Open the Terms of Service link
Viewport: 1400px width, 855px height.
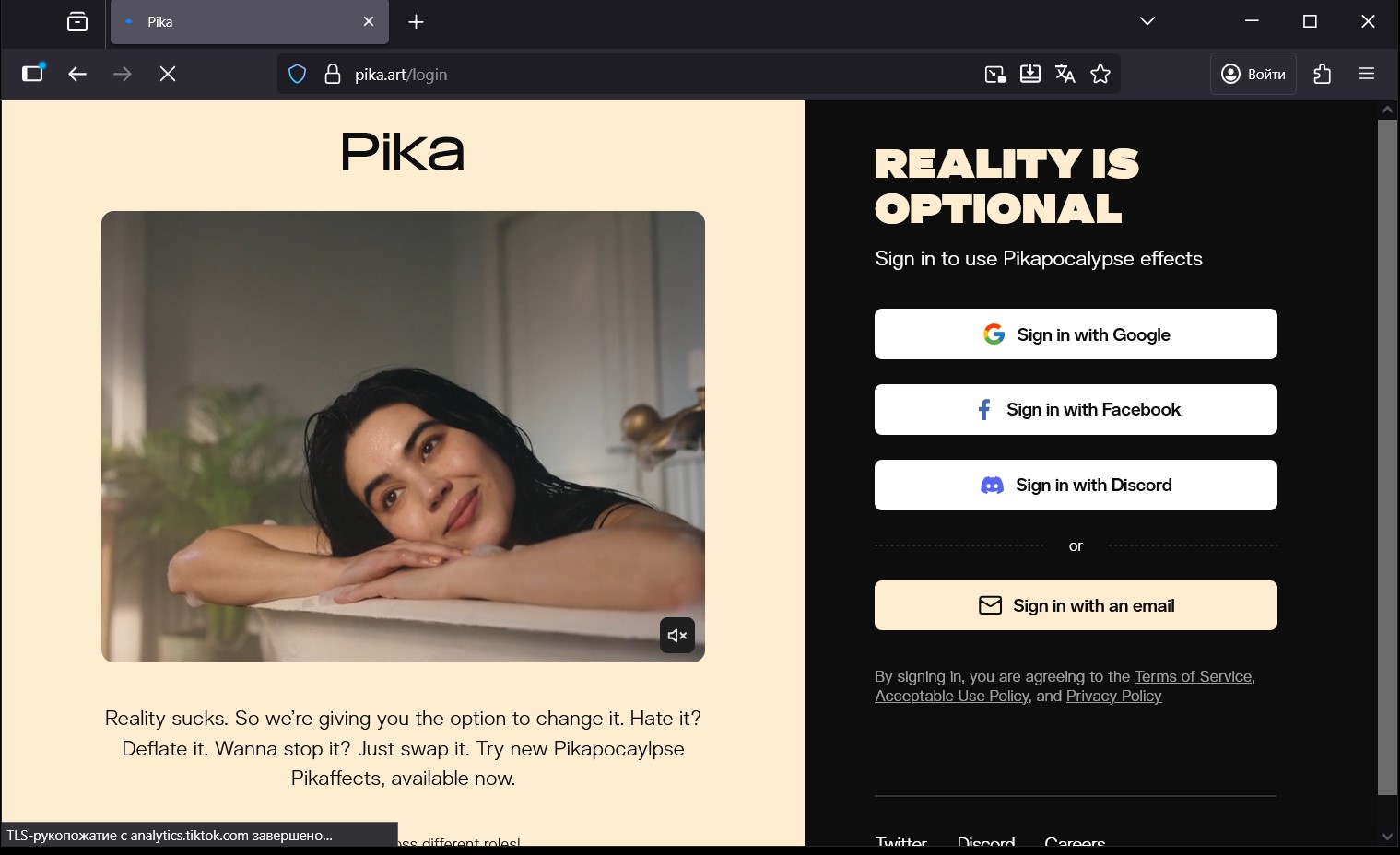(x=1193, y=676)
